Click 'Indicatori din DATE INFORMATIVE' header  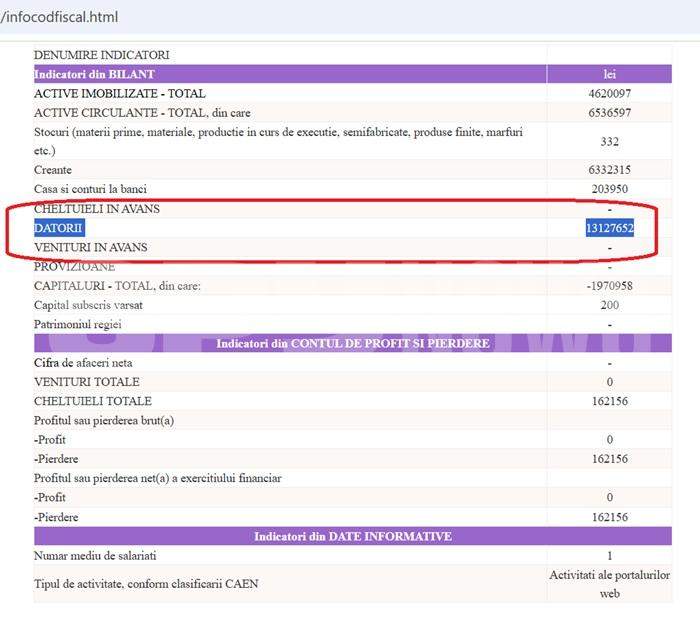point(353,536)
